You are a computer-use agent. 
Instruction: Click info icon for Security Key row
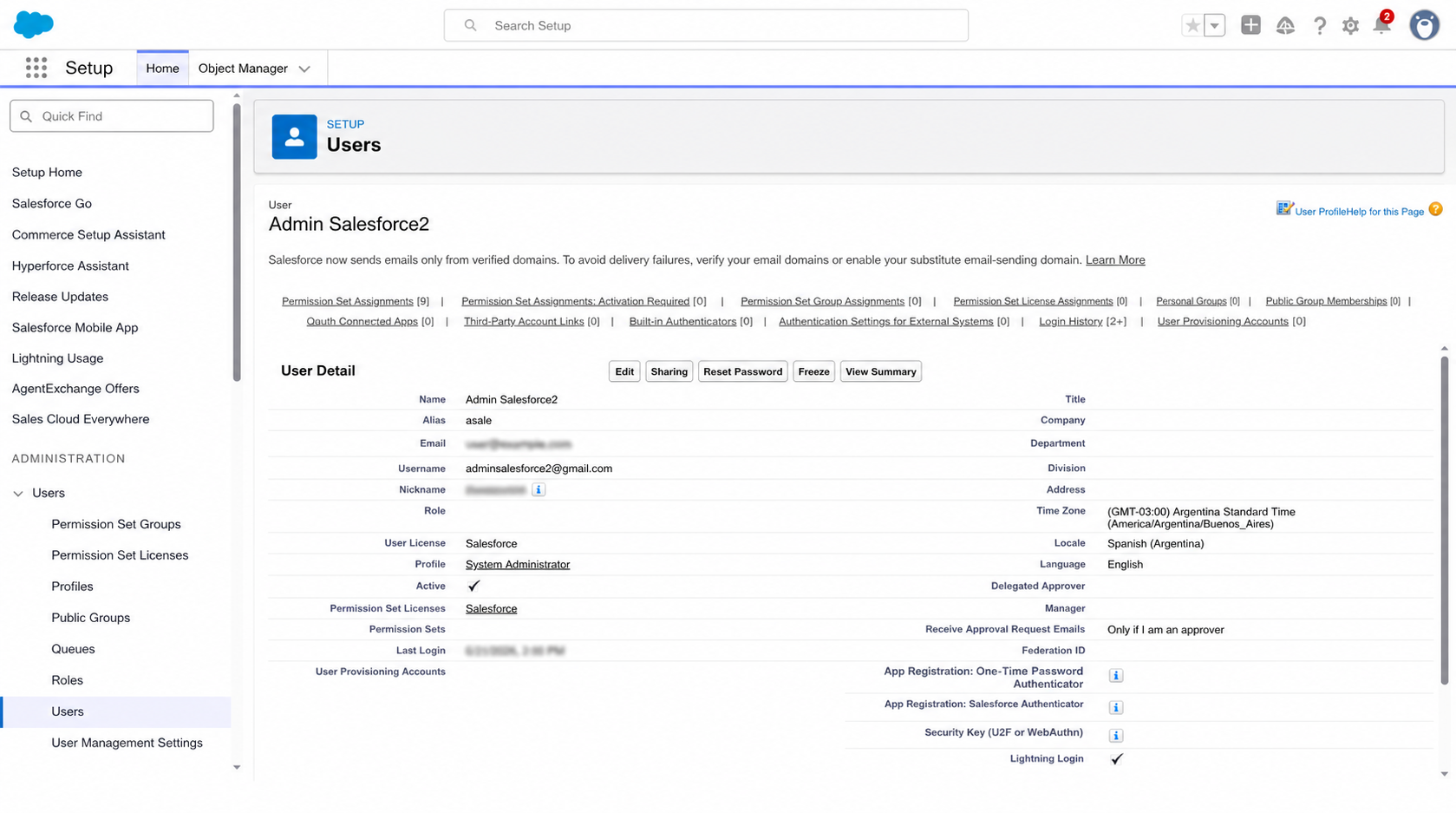(1116, 736)
